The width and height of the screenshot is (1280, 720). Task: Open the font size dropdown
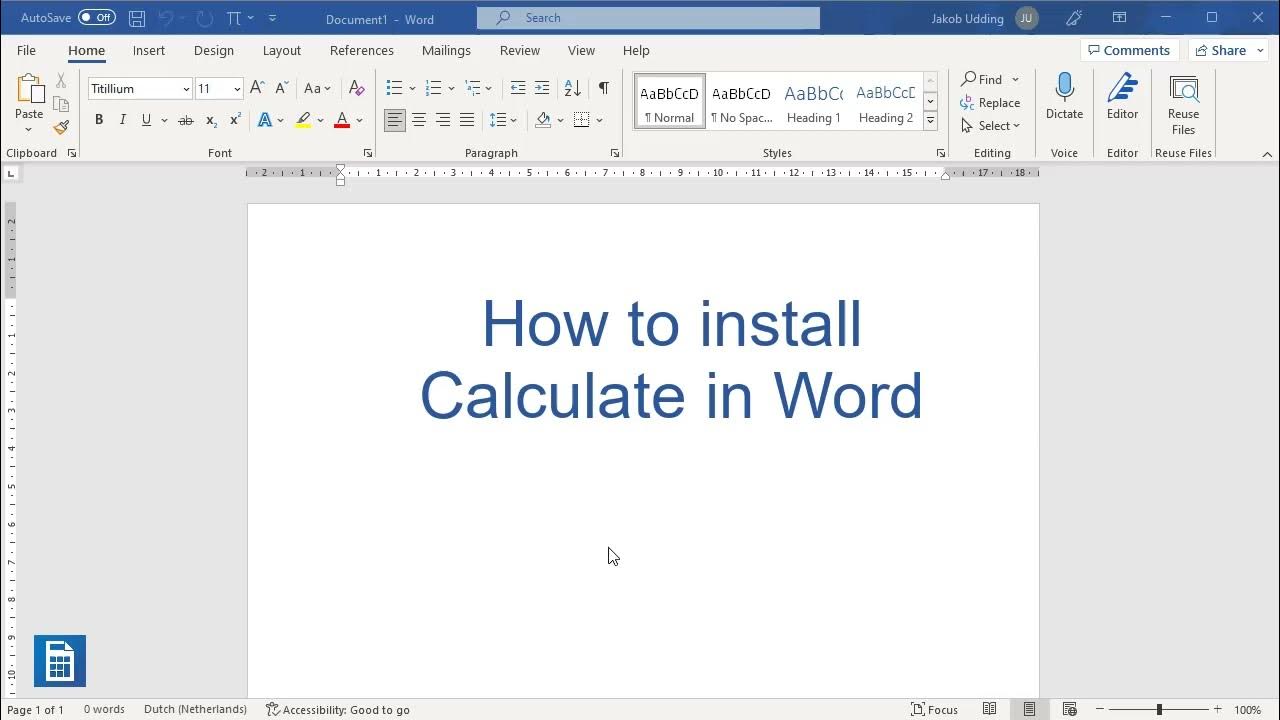[237, 89]
